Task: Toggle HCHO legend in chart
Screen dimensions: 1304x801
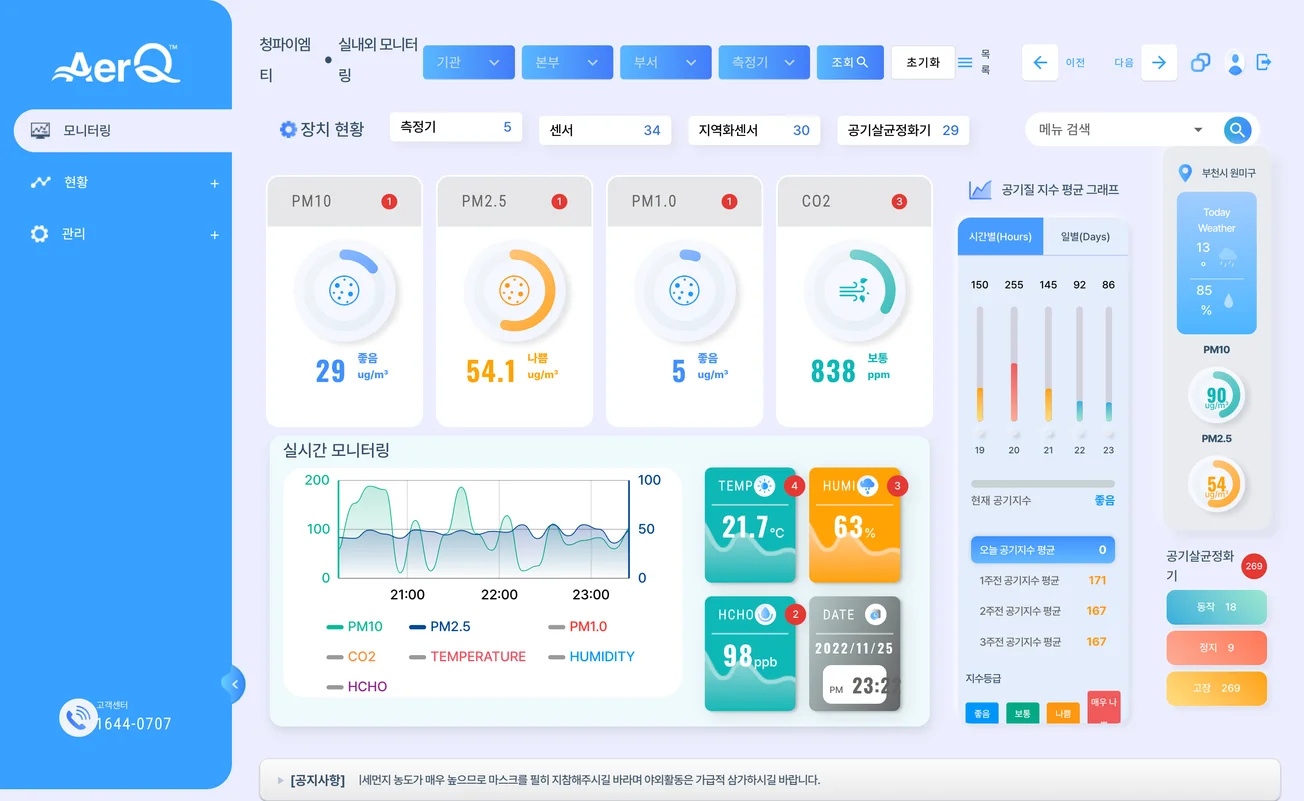Action: click(357, 687)
